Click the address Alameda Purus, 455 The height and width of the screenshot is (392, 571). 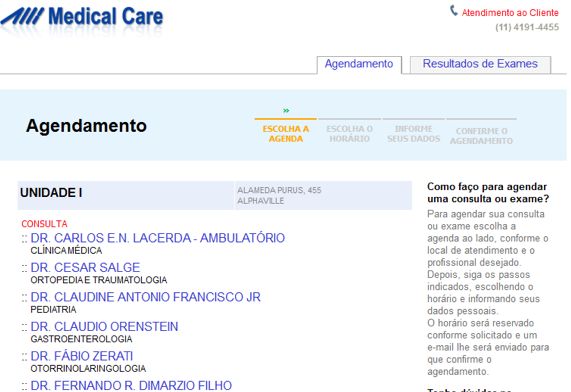click(x=279, y=190)
